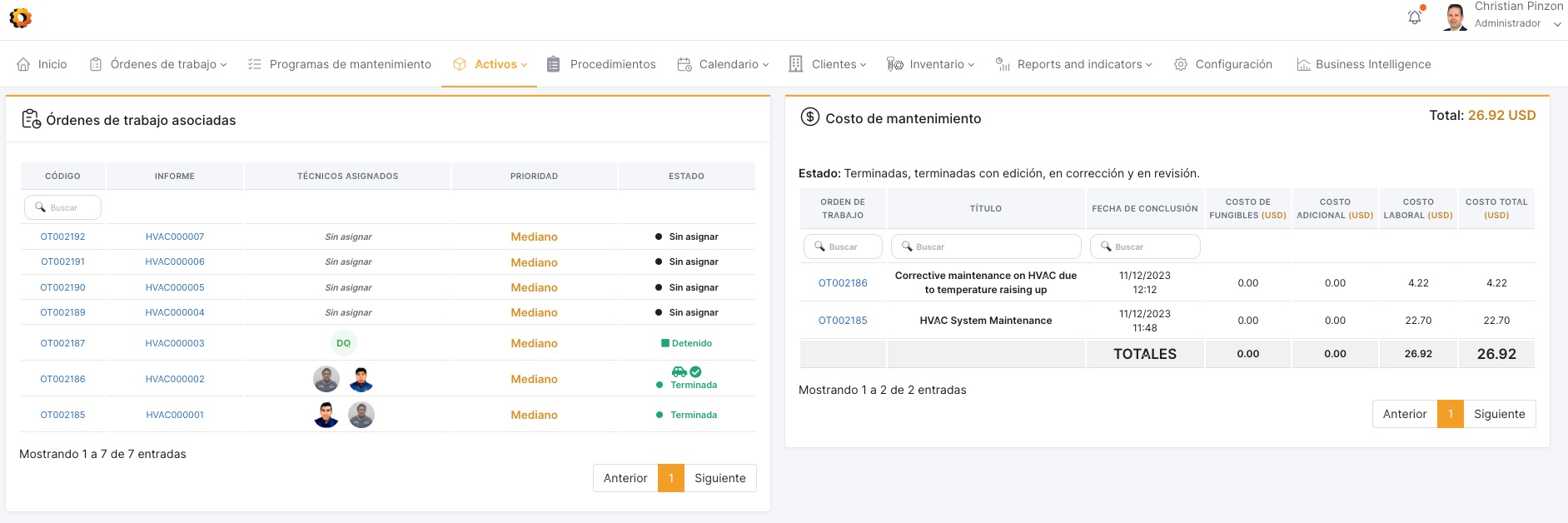Expand the Activos dropdown menu
1568x523 pixels.
(x=524, y=65)
